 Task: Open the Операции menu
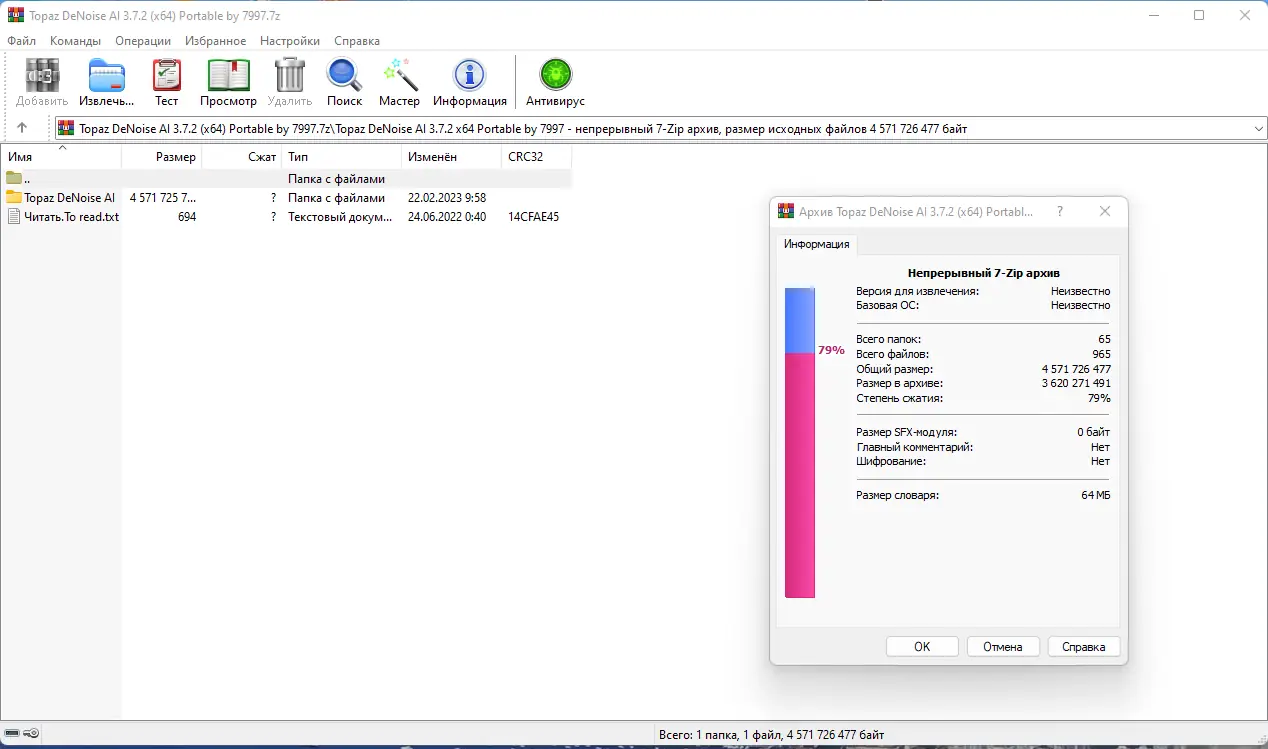143,41
